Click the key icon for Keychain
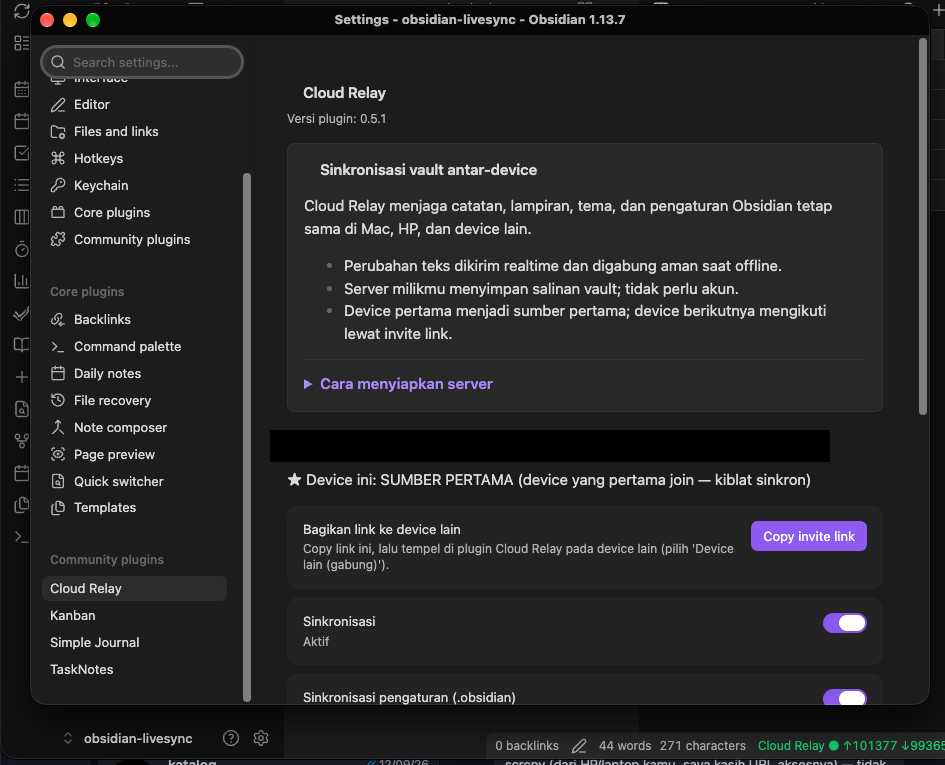 pyautogui.click(x=58, y=185)
